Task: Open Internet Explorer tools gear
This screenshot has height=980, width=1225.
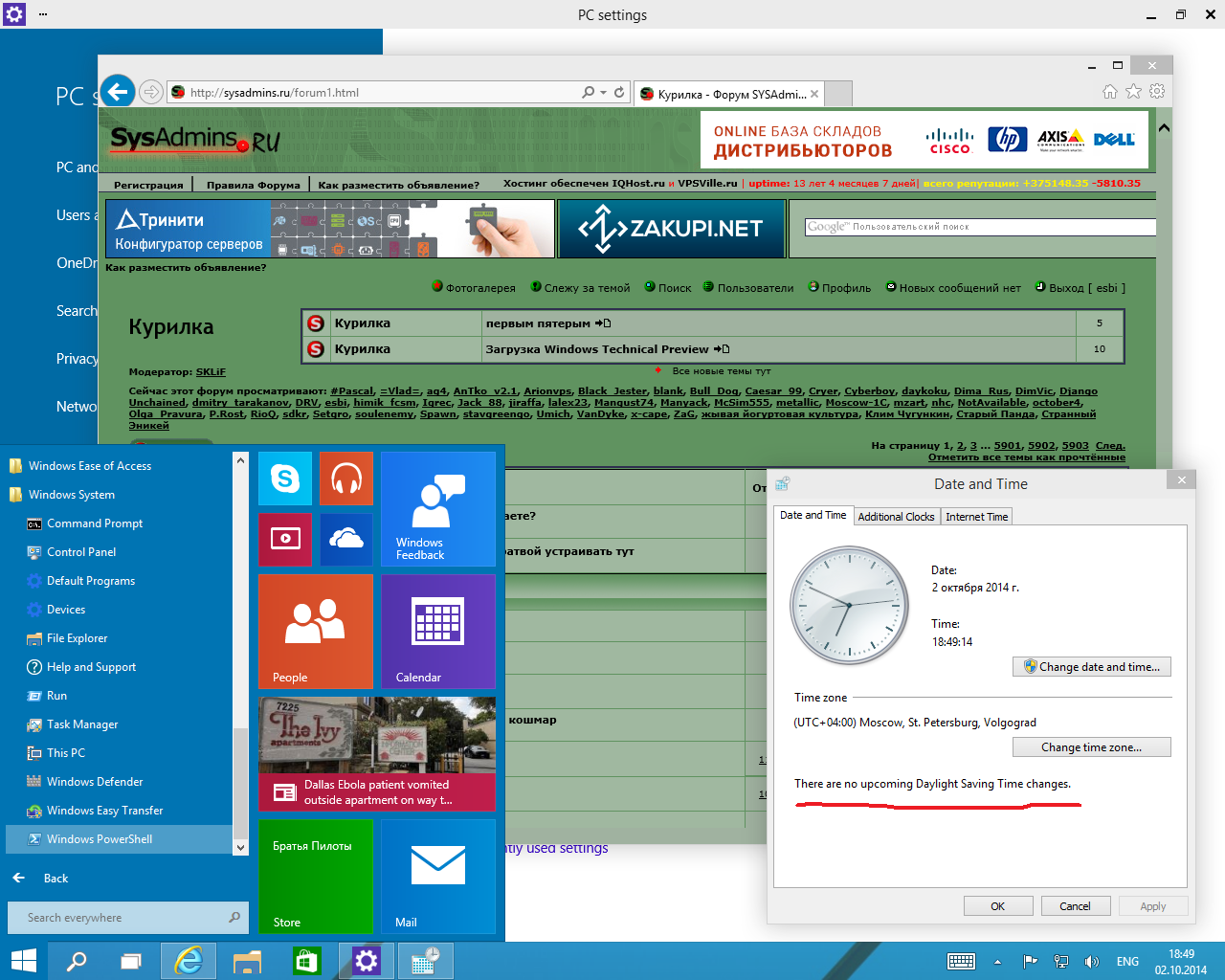Action: [x=1157, y=92]
